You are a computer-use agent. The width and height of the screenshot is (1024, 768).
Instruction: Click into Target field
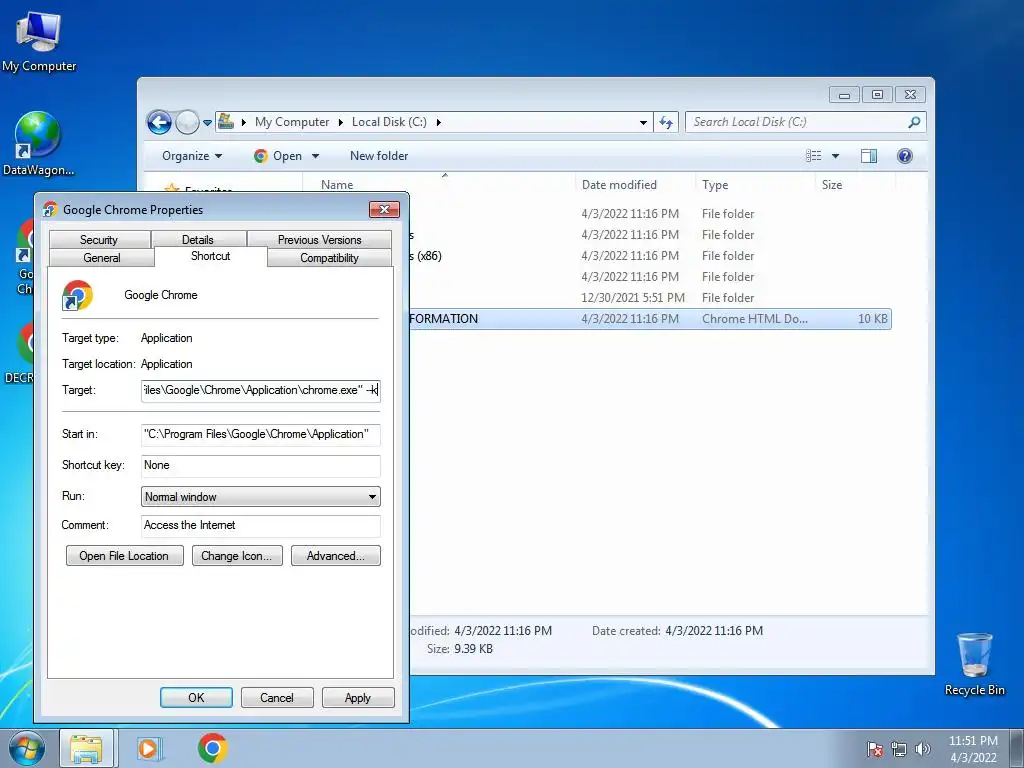click(x=261, y=391)
